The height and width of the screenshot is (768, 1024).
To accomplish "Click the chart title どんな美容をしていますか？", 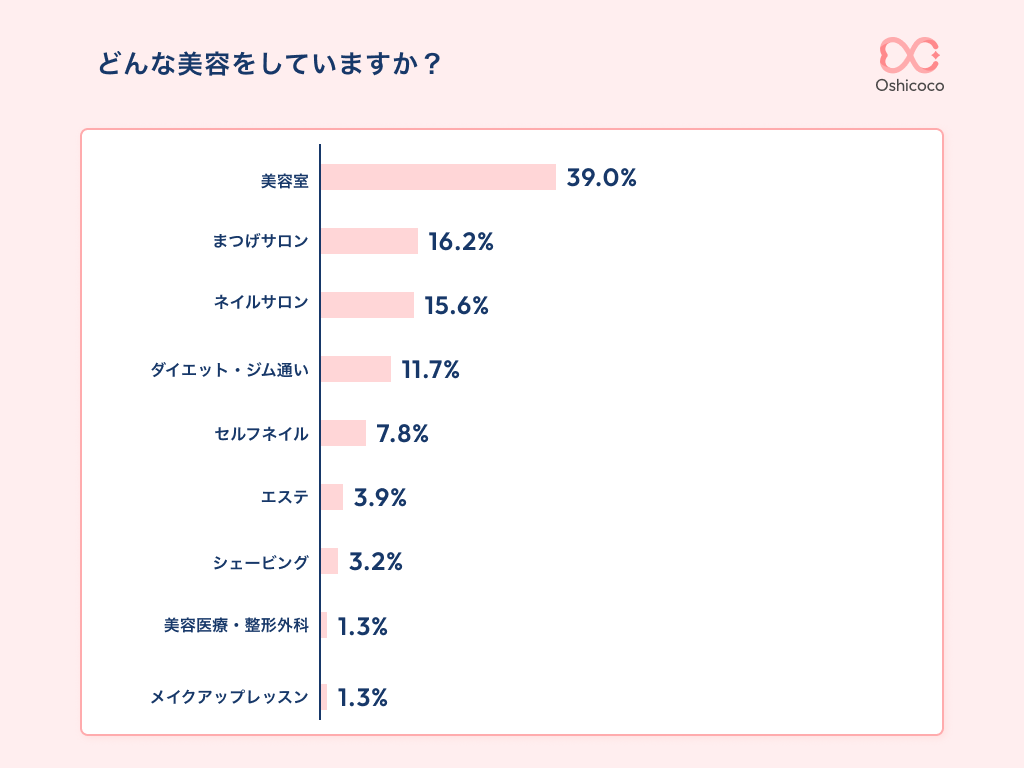I will pyautogui.click(x=270, y=64).
